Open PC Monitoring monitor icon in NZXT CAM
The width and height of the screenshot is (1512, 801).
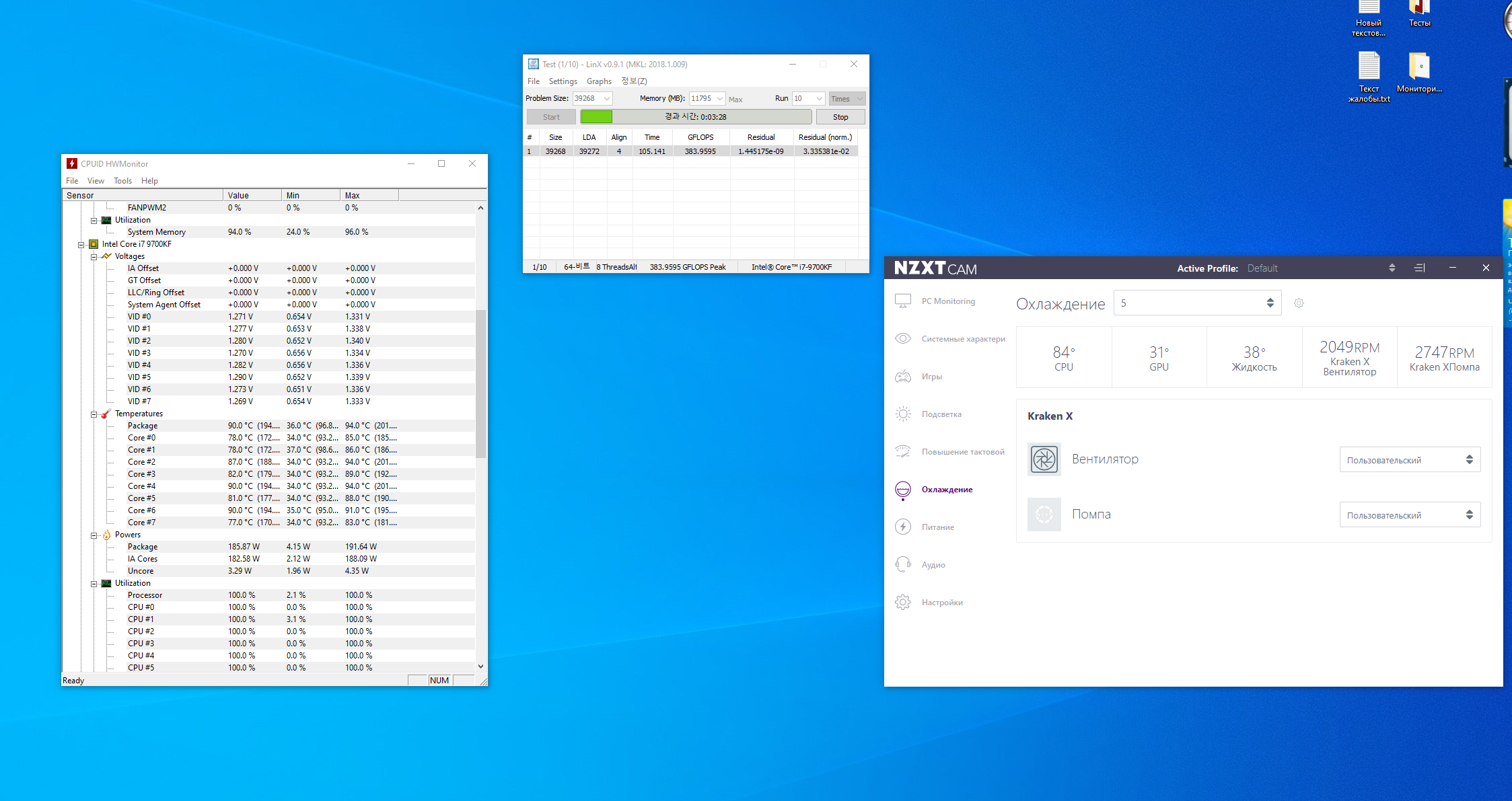click(x=903, y=301)
